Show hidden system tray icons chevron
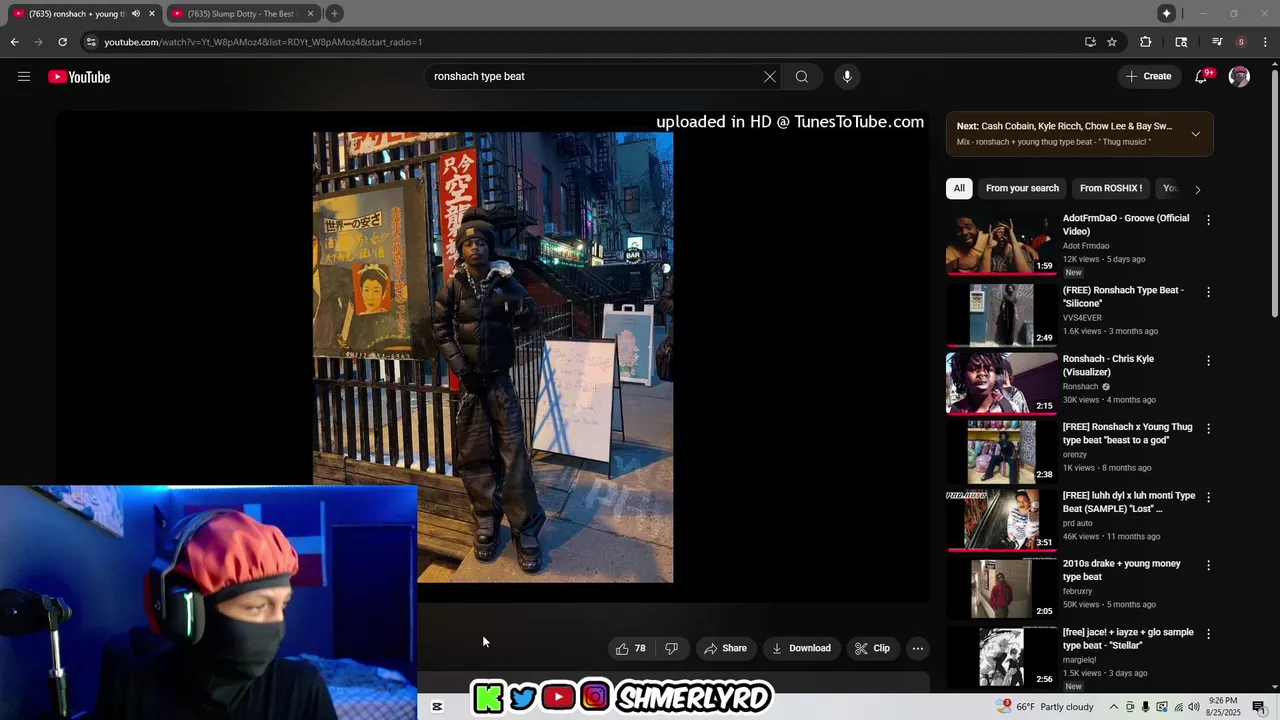 pyautogui.click(x=1114, y=707)
